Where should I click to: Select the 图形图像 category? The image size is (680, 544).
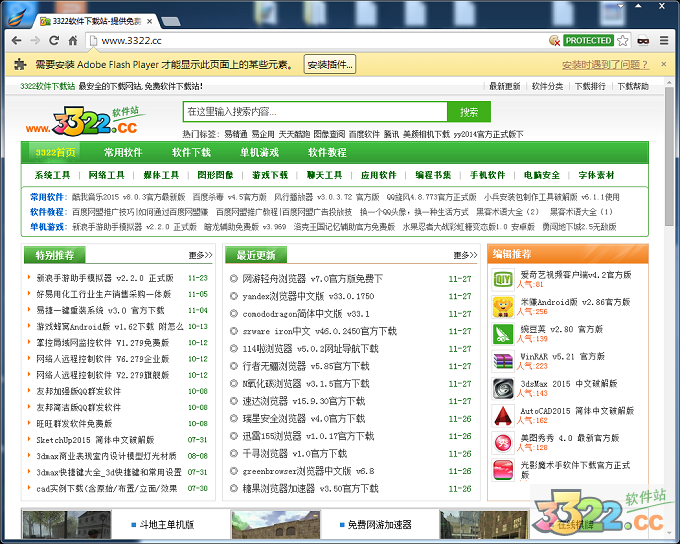tap(216, 175)
